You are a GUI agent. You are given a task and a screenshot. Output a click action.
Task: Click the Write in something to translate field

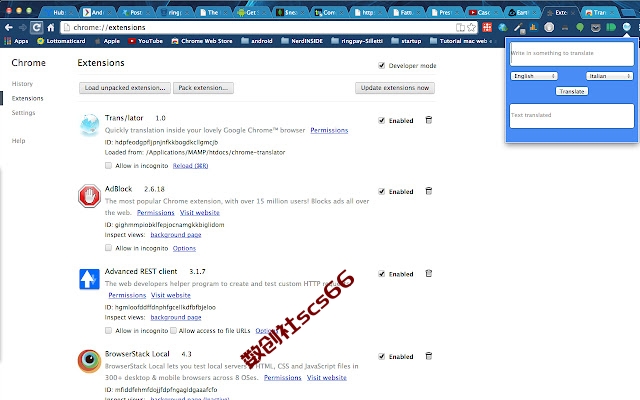tap(572, 53)
